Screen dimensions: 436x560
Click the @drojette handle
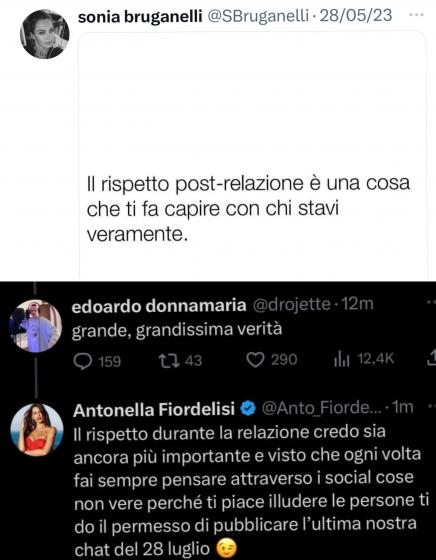pyautogui.click(x=291, y=305)
